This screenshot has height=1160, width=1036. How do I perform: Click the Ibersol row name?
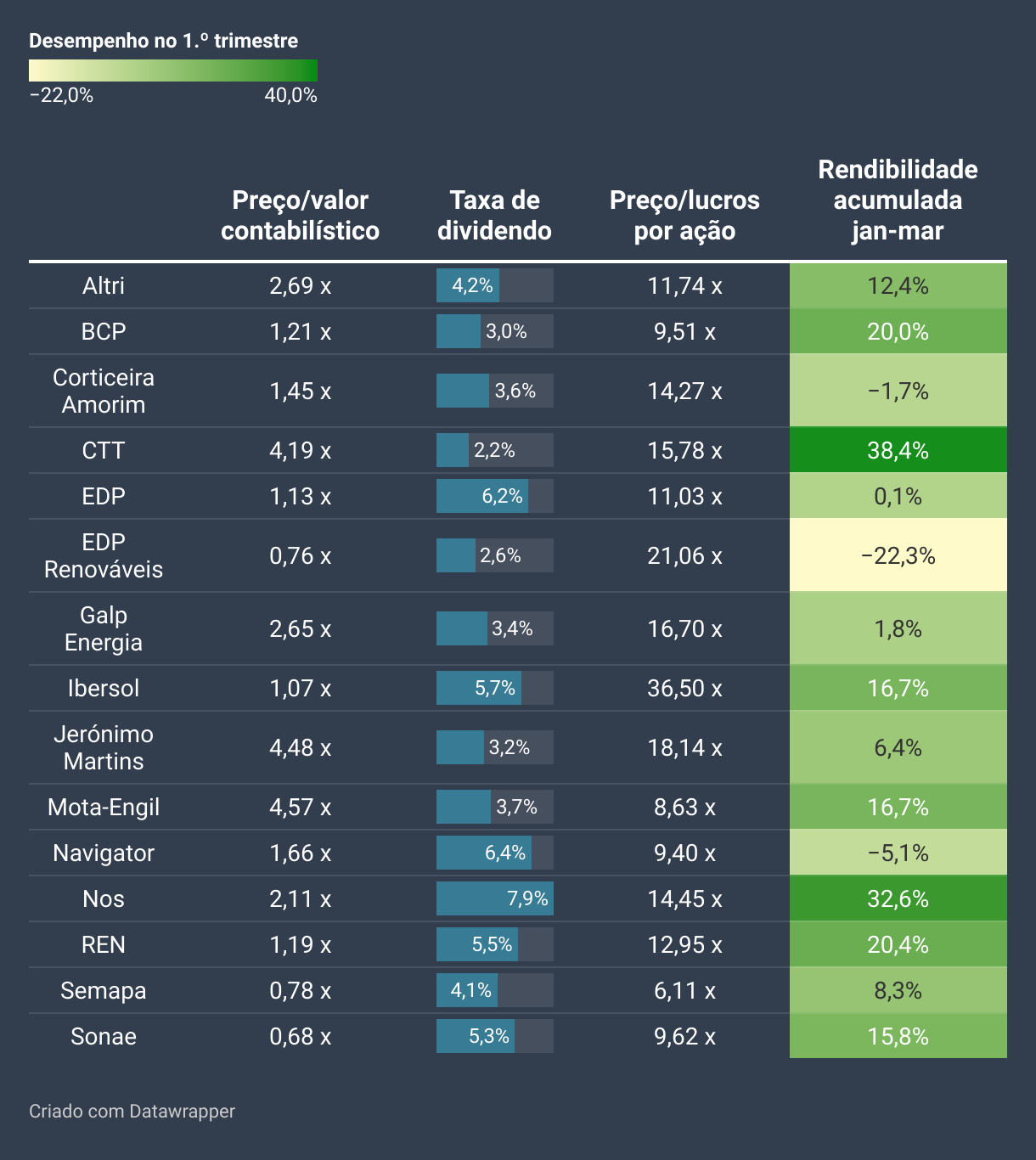pos(104,688)
